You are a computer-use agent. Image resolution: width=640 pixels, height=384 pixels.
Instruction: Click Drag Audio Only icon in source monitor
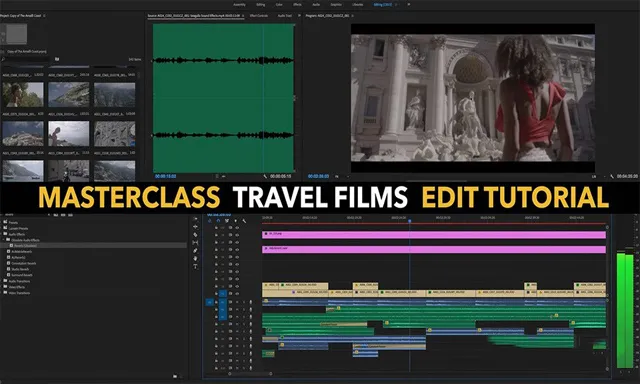(224, 176)
